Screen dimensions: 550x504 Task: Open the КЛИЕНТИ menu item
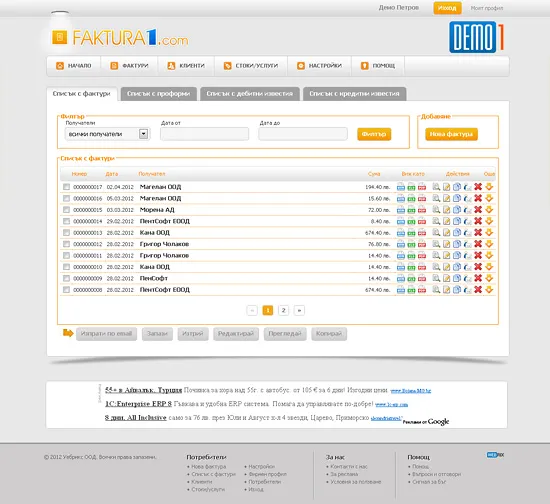(x=186, y=66)
